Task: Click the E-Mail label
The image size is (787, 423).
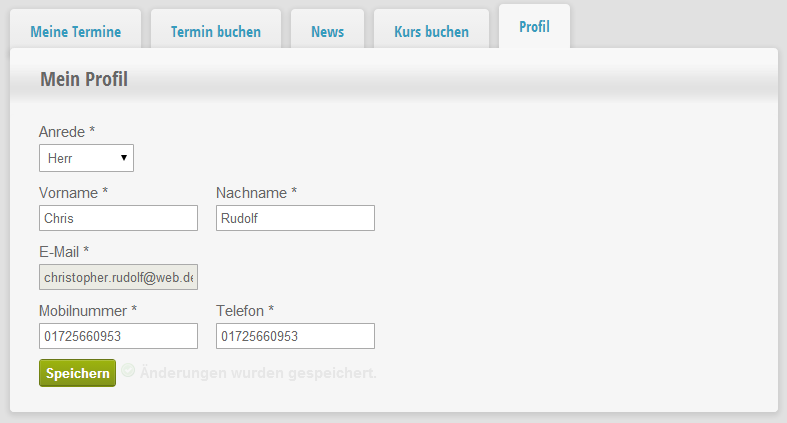Action: pos(64,252)
